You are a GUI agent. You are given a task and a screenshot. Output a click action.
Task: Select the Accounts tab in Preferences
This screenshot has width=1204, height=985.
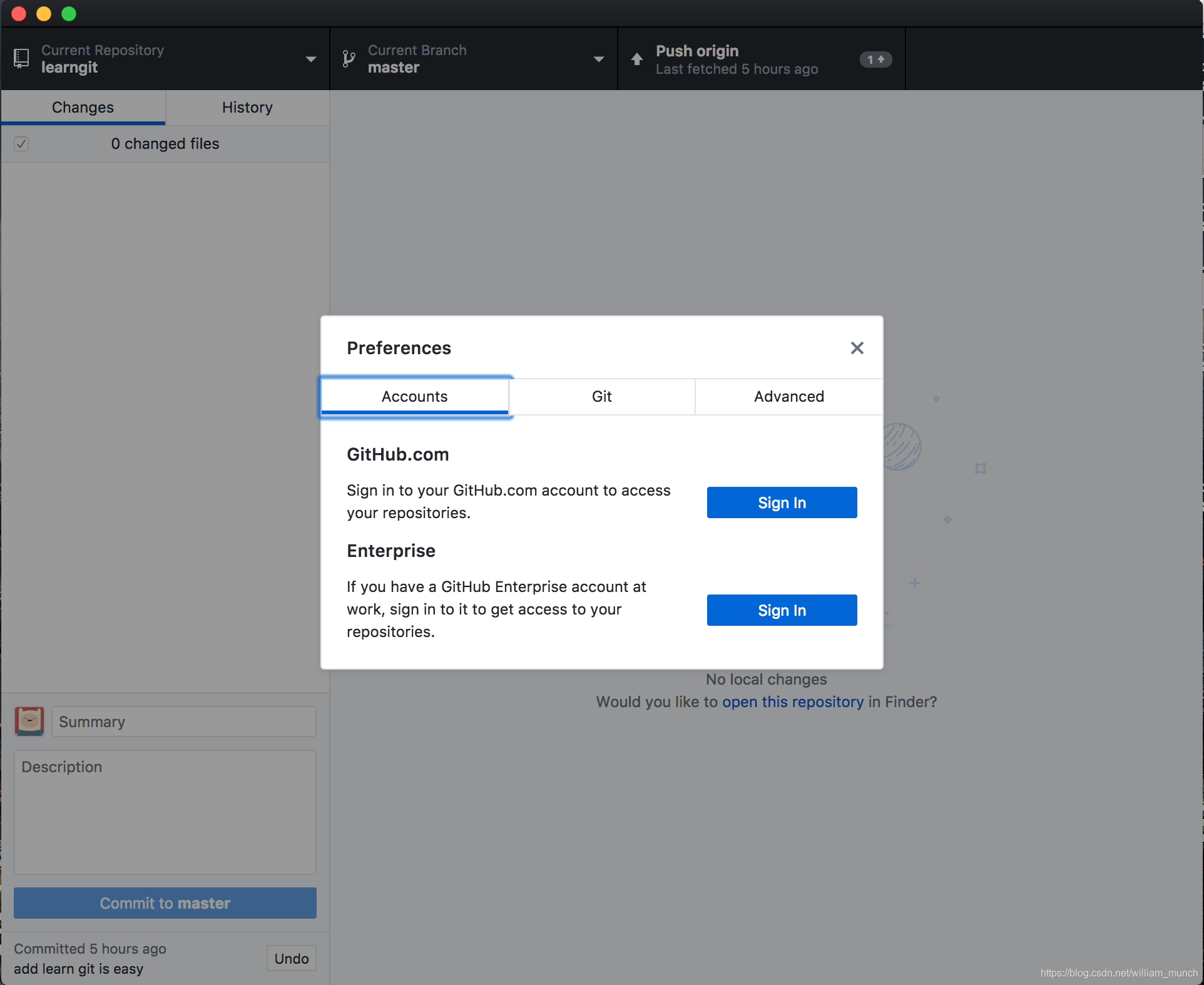415,397
